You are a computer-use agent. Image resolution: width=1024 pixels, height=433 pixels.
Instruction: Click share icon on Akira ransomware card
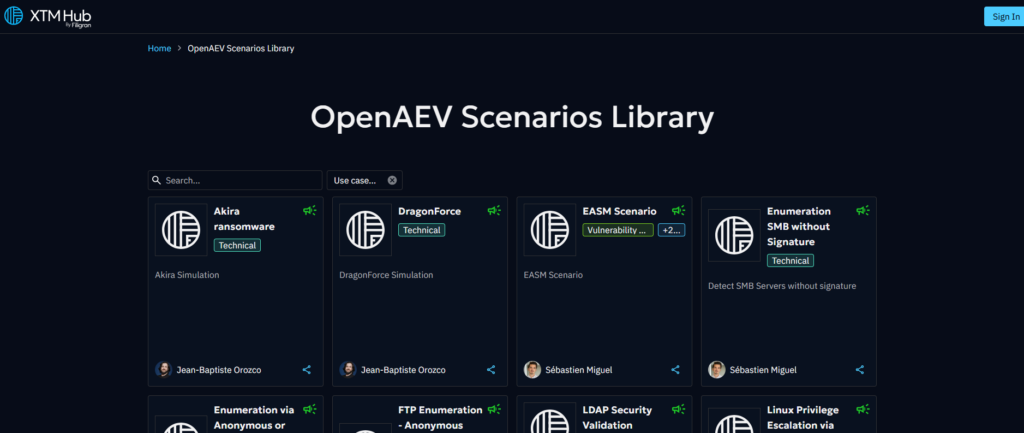307,370
